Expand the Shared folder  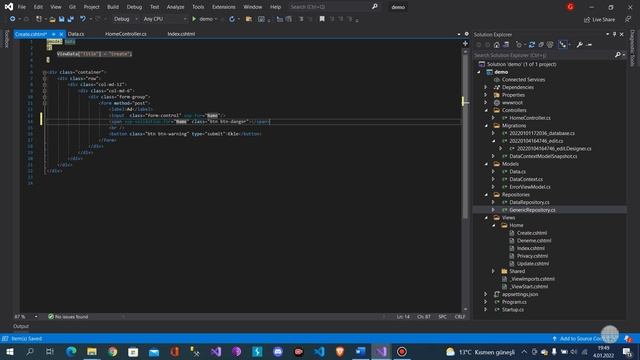(493, 271)
